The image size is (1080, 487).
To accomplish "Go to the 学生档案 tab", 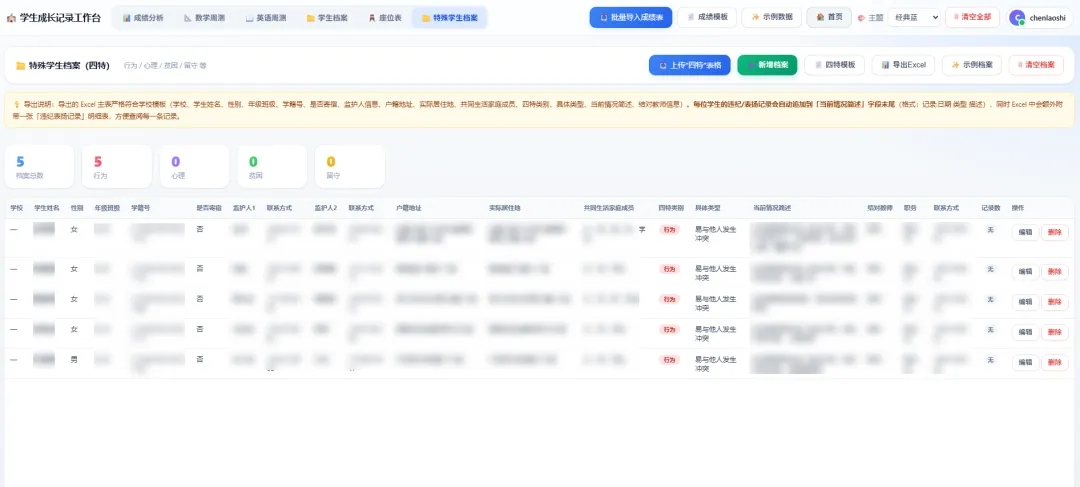I will tap(326, 18).
